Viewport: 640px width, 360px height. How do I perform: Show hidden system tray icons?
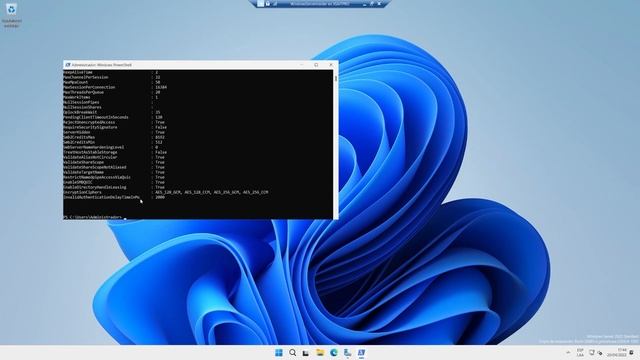point(568,353)
